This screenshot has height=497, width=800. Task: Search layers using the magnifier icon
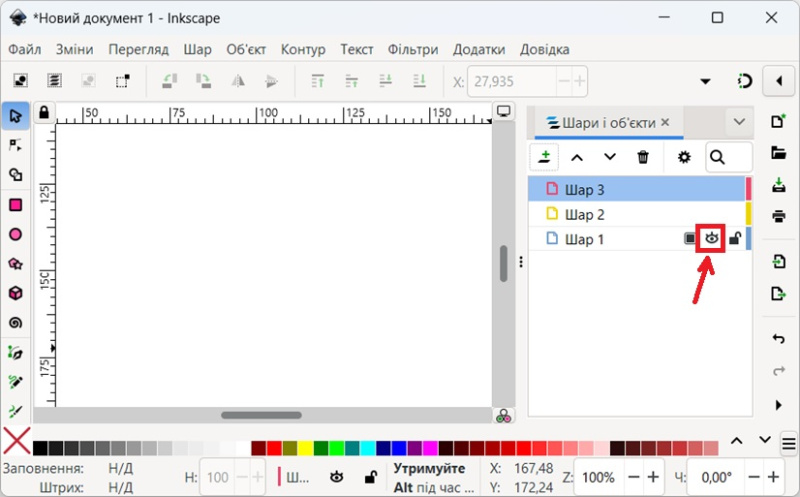click(718, 157)
